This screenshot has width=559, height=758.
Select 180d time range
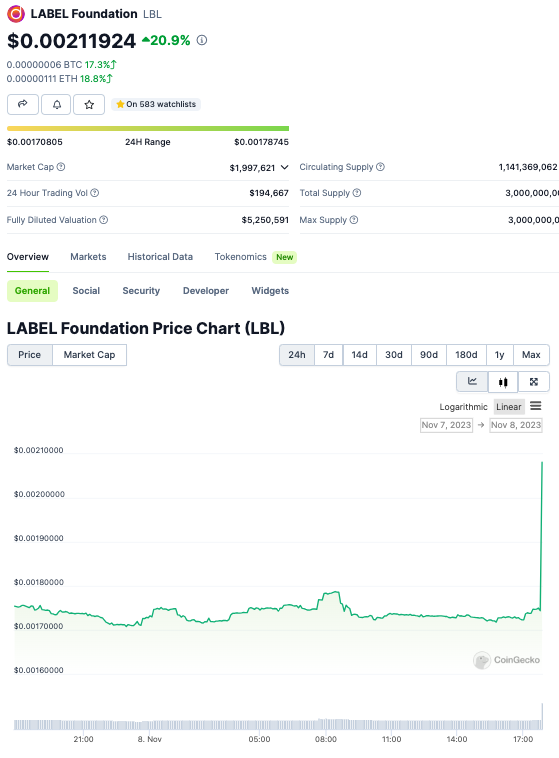pyautogui.click(x=466, y=355)
